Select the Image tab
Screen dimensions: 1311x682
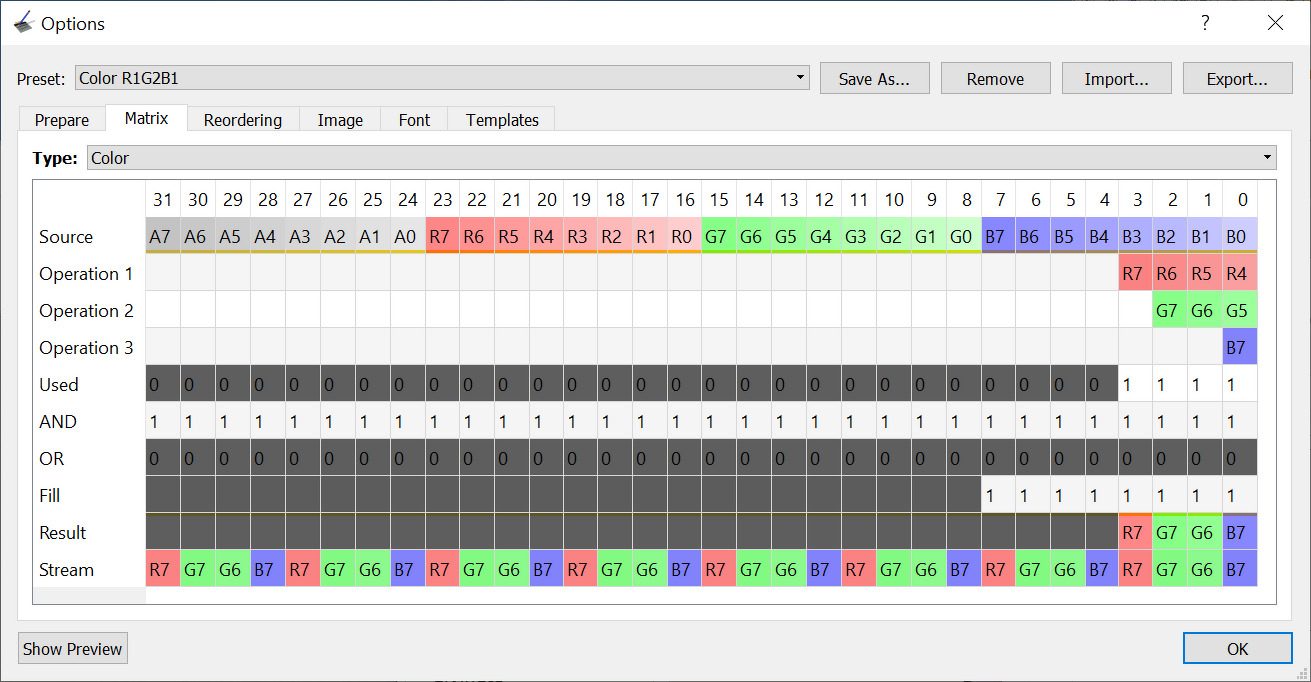tap(340, 120)
